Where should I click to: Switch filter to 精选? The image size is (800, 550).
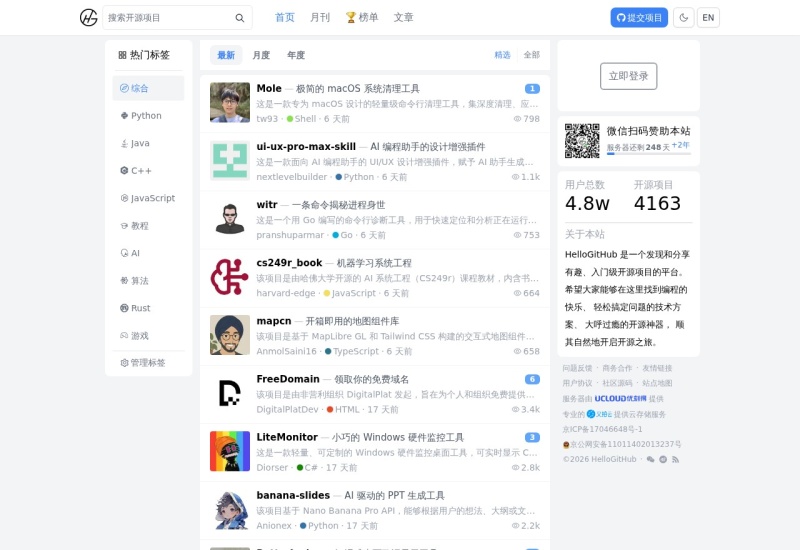503,55
